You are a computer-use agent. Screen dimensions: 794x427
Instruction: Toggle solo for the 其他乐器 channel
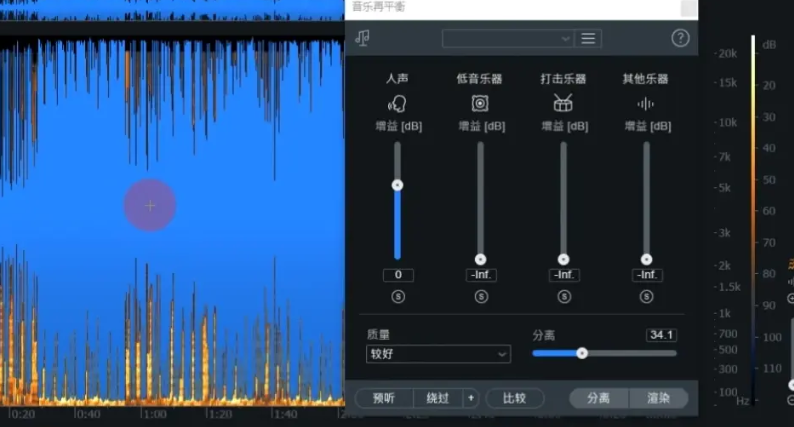click(x=646, y=297)
